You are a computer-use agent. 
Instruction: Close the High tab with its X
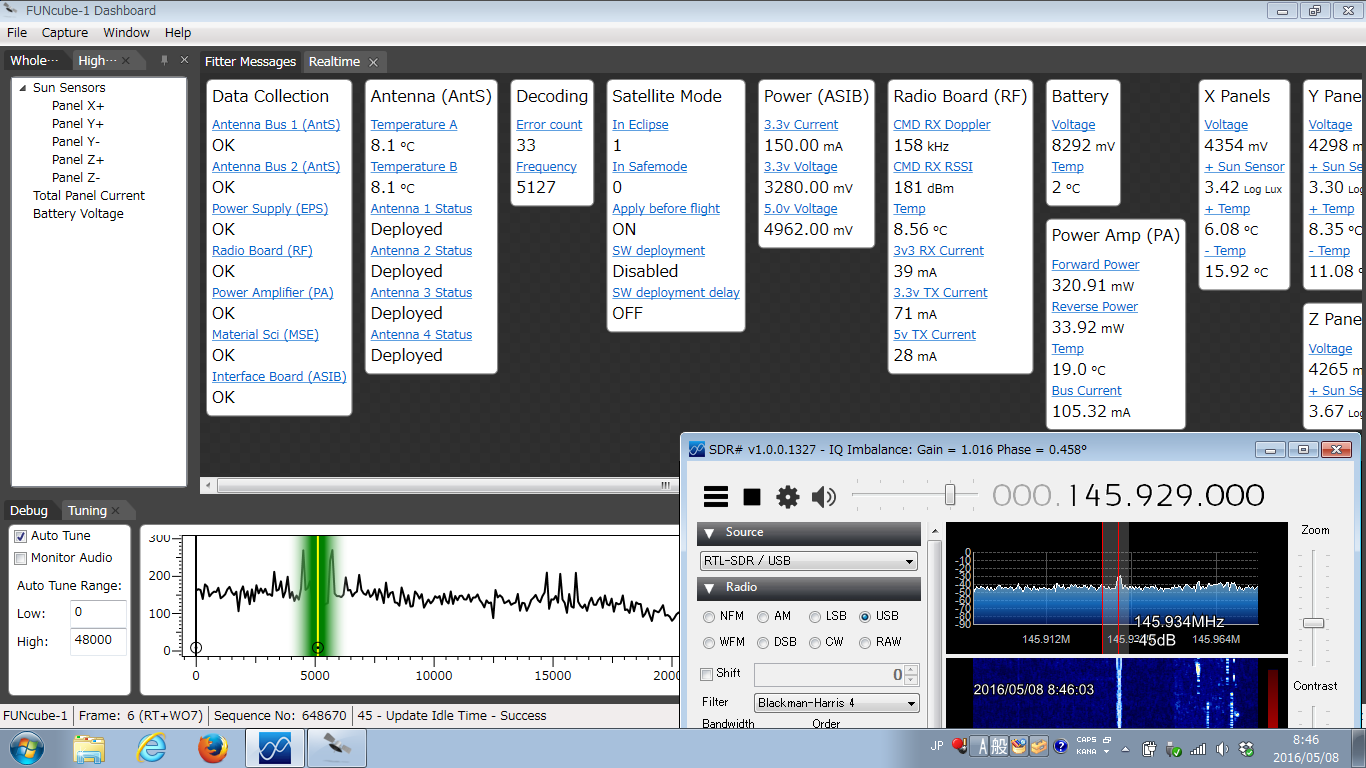tap(126, 61)
